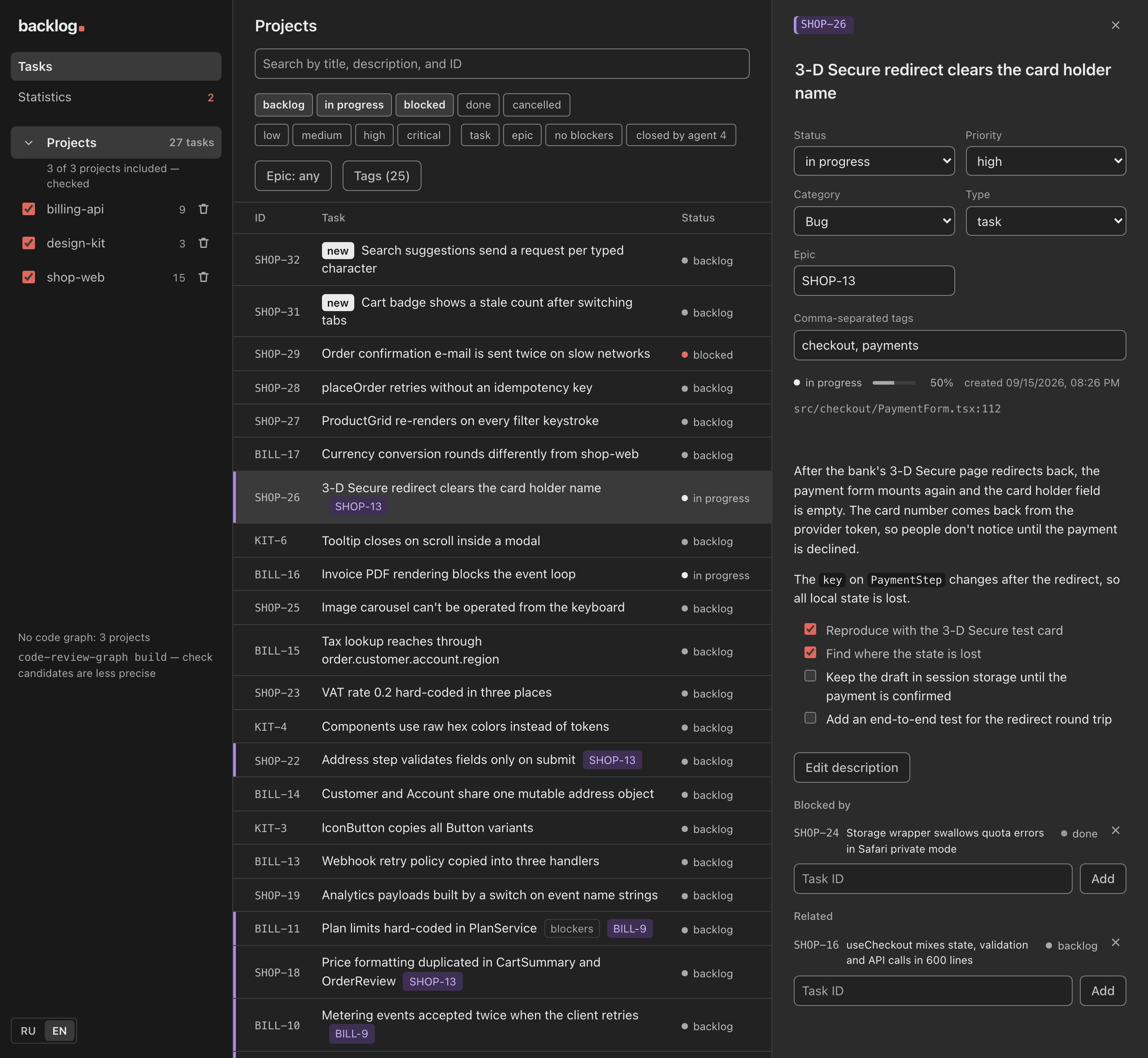
Task: Open task SHOP-23 VAT rate hard-coded row
Action: (x=502, y=693)
